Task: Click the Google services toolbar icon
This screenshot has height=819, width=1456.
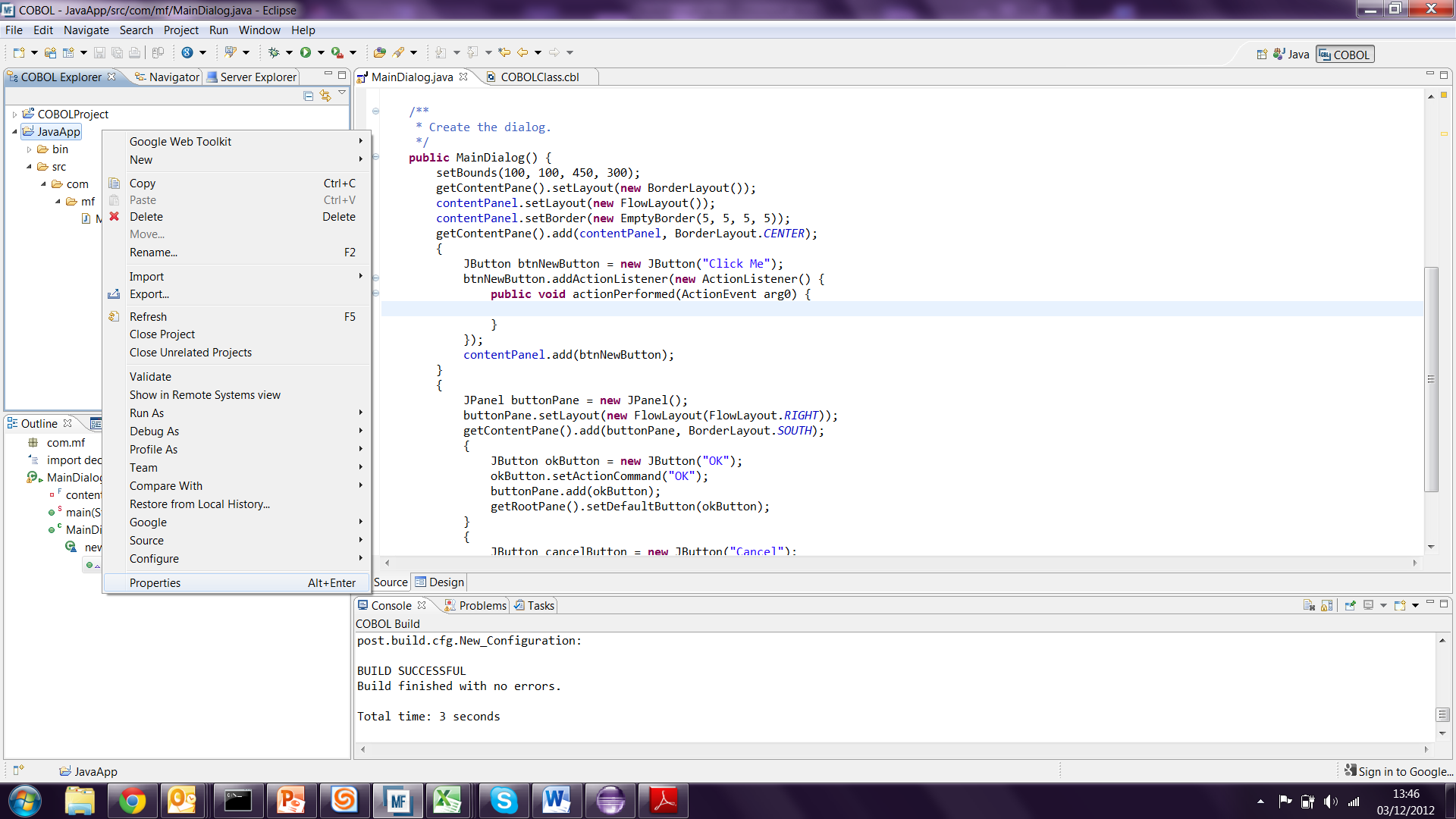Action: tap(187, 52)
